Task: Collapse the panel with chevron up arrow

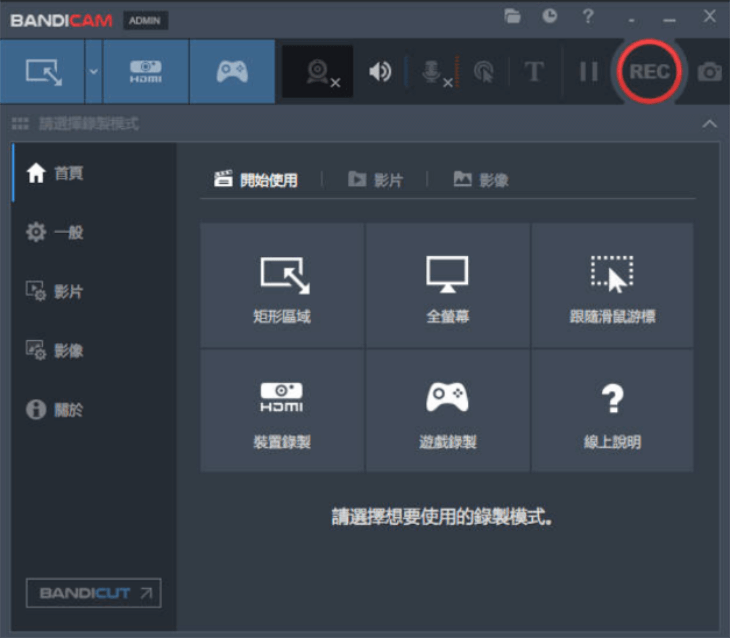Action: [710, 124]
